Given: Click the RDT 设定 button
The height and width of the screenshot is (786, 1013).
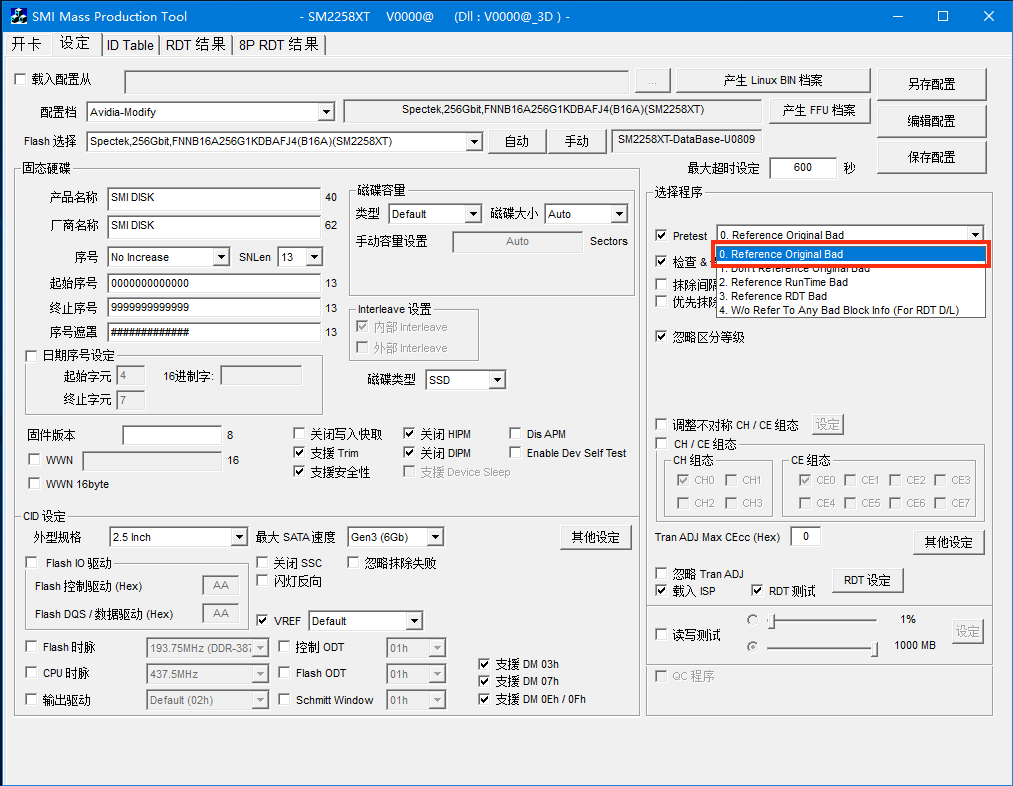Looking at the screenshot, I should point(867,580).
